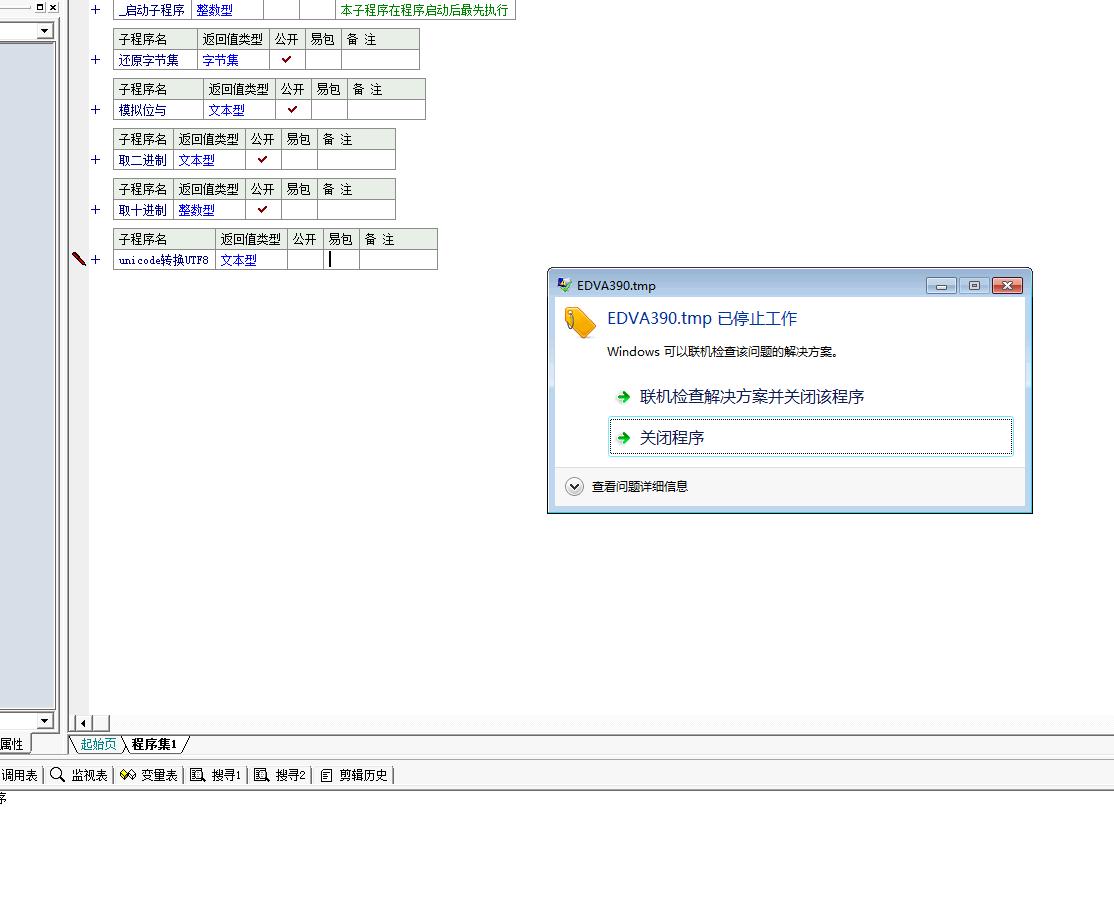Click the 文本型 return type of 模拟位与
Screen dimensions: 1114x915
(239, 109)
